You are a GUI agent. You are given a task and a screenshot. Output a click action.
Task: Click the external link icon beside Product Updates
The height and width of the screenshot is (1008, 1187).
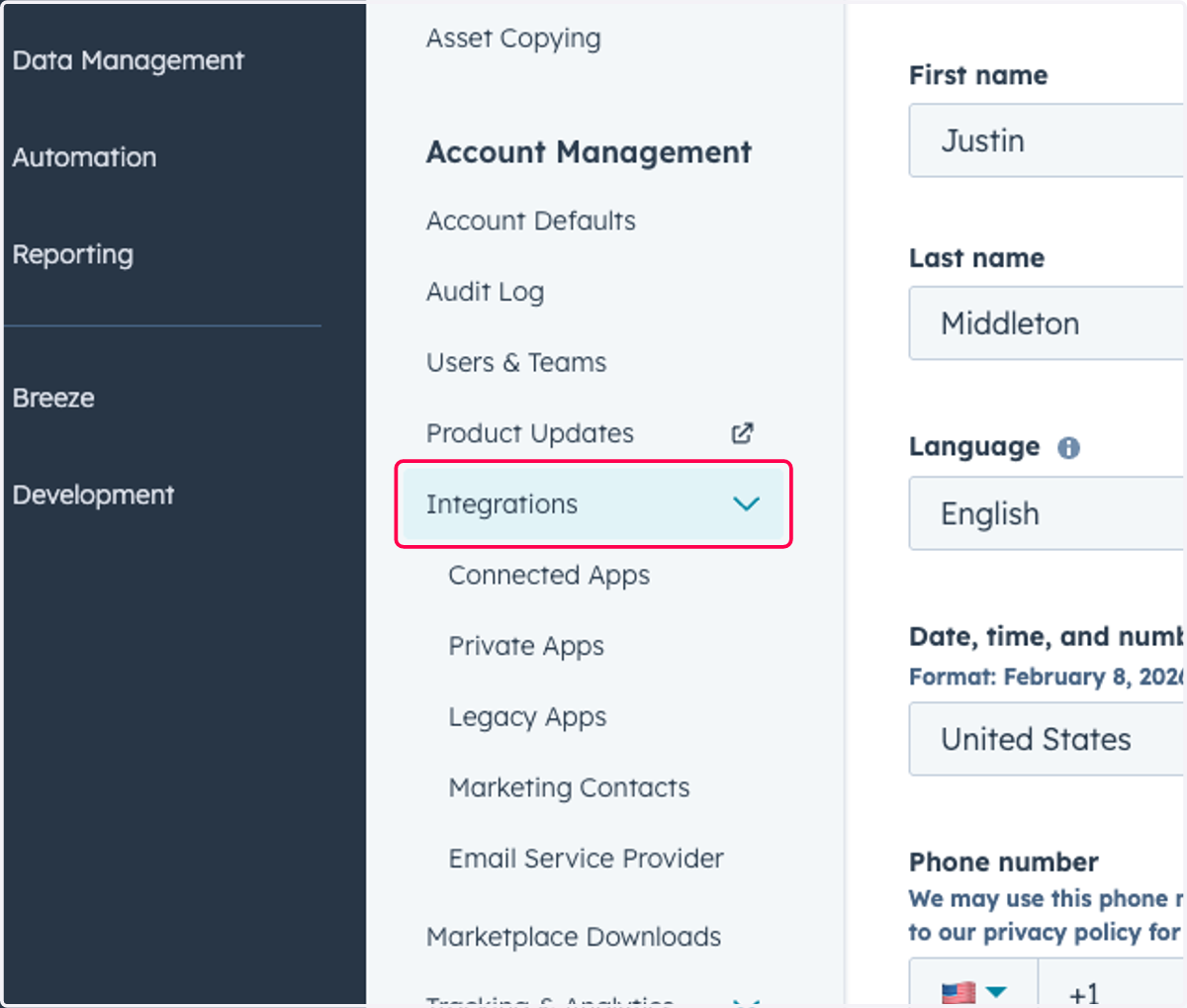[x=742, y=433]
